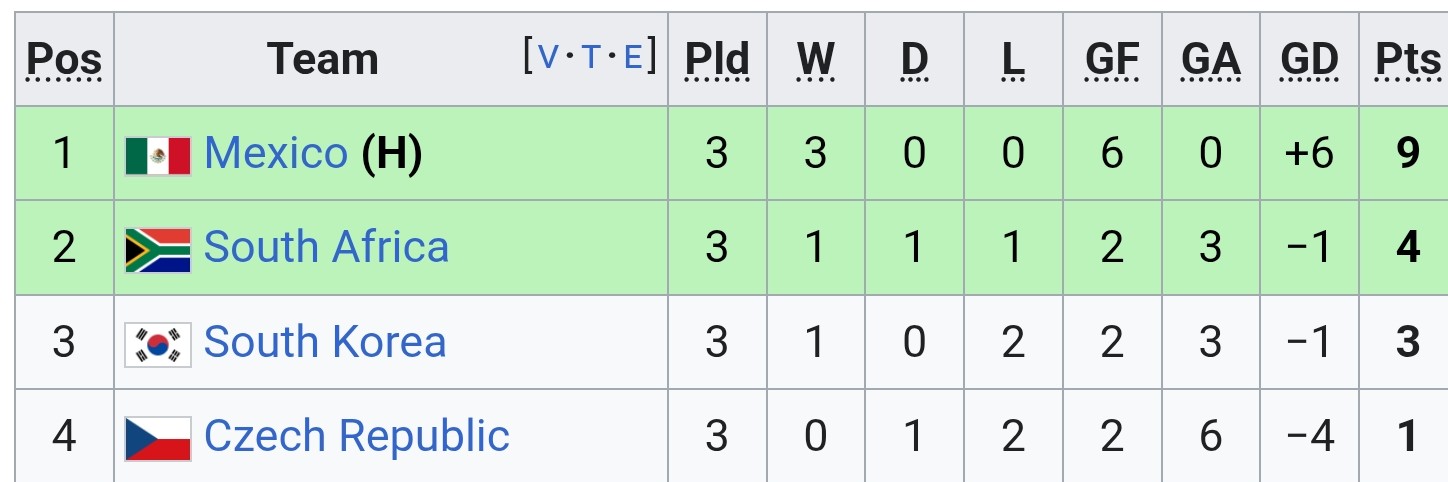Open the South Africa team link

click(x=326, y=247)
